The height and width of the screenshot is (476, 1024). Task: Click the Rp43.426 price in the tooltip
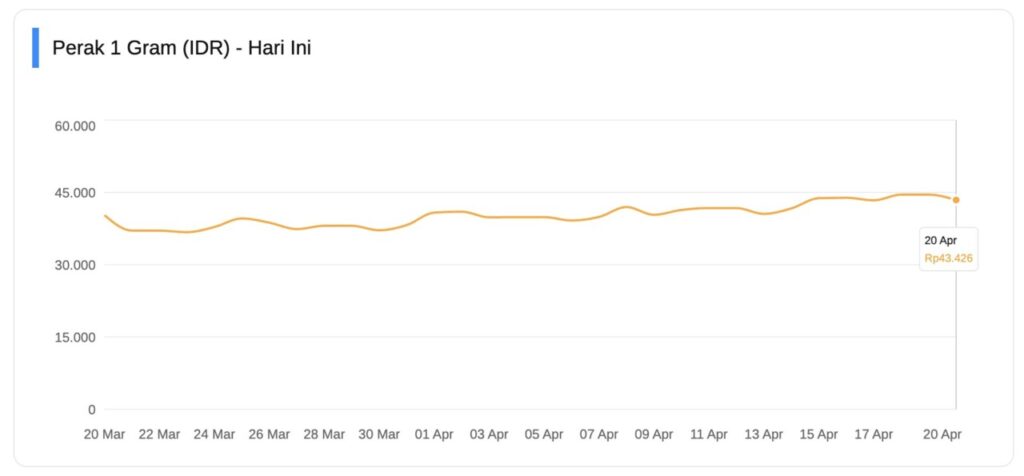click(x=948, y=258)
